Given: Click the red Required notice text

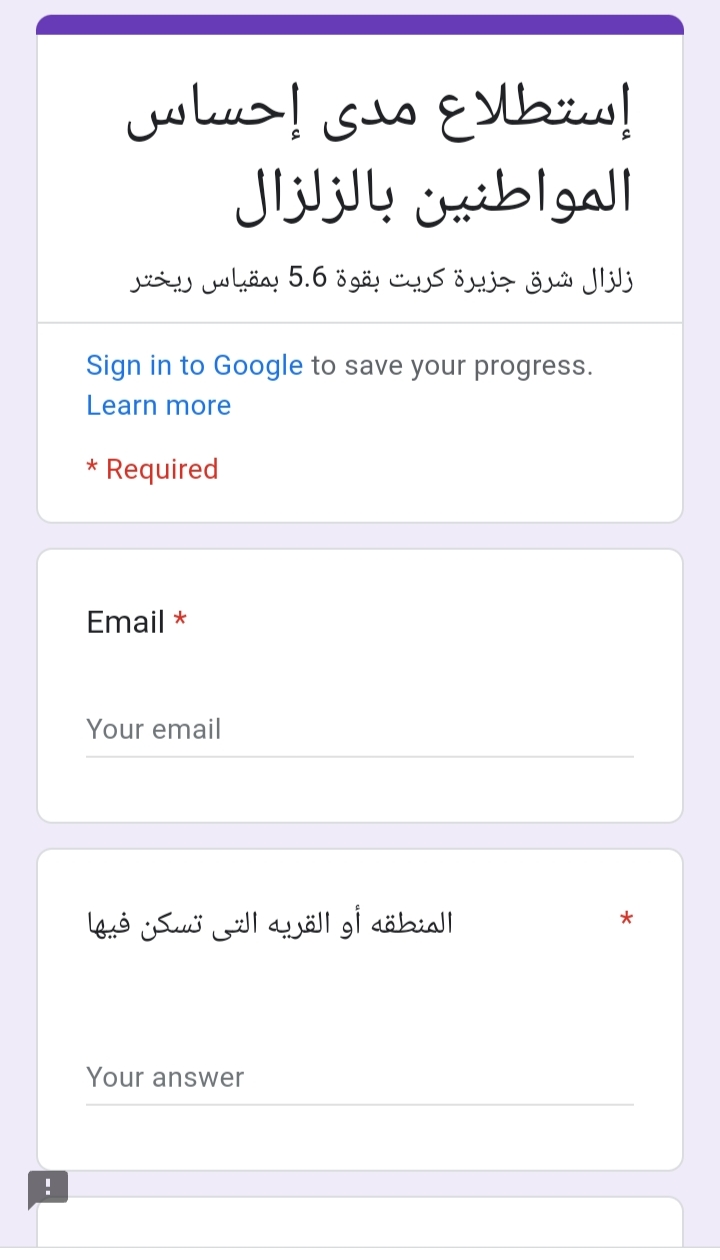Looking at the screenshot, I should coord(152,469).
